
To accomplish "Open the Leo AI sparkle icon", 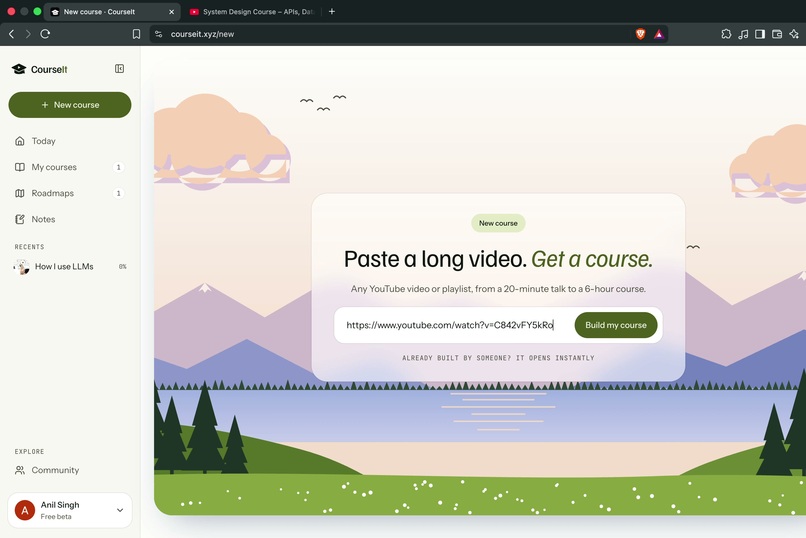I will tap(794, 34).
